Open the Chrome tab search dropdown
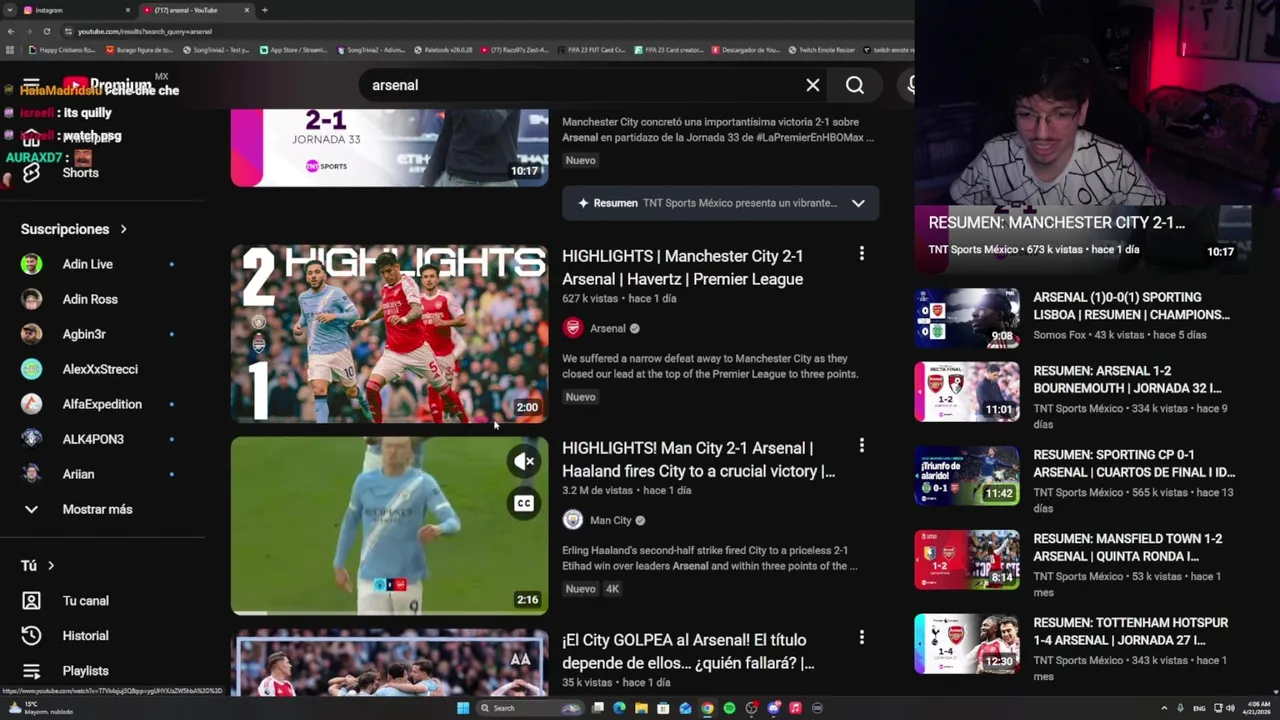This screenshot has width=1280, height=720. pyautogui.click(x=8, y=10)
